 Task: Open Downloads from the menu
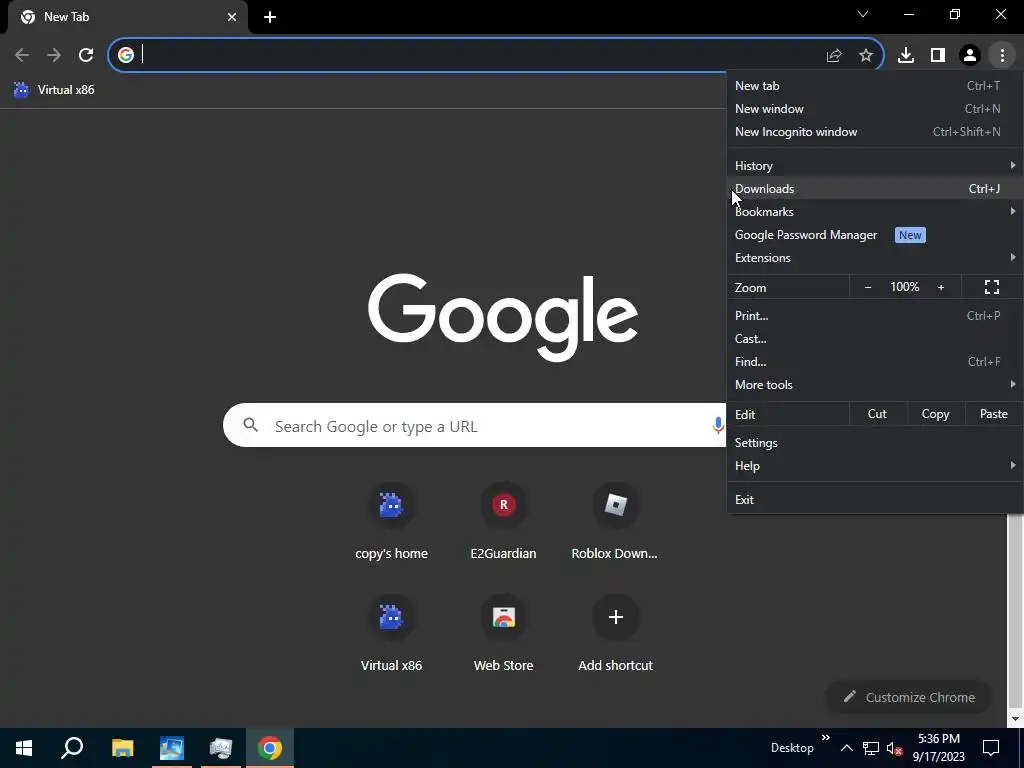(x=875, y=189)
